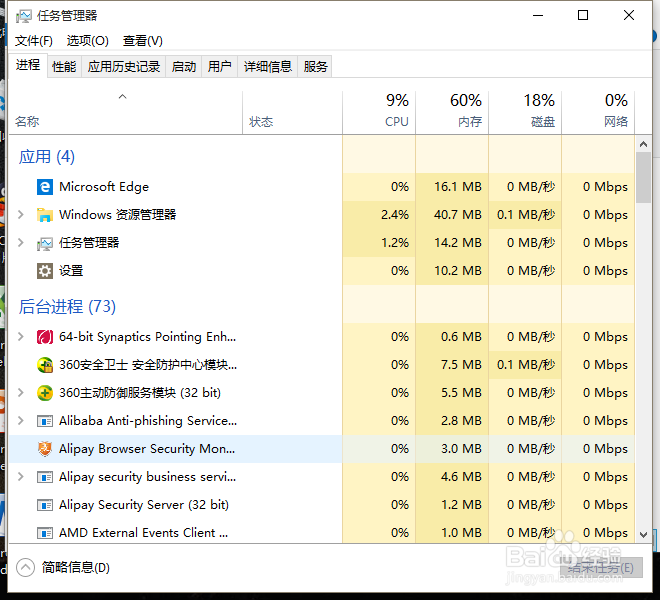Expand the 64-bit Synaptics Pointing entry

point(21,337)
